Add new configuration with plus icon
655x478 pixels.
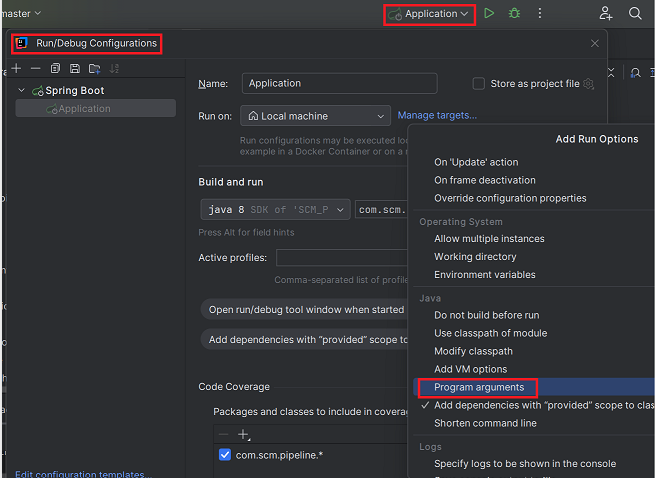tap(16, 68)
